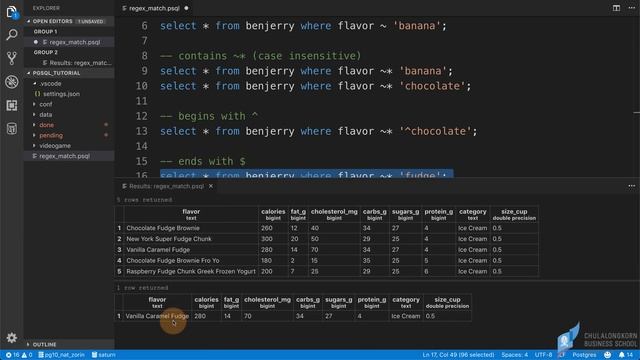This screenshot has height=360, width=640.
Task: Click the Ln 17, Col 49 cursor position
Action: click(x=458, y=355)
